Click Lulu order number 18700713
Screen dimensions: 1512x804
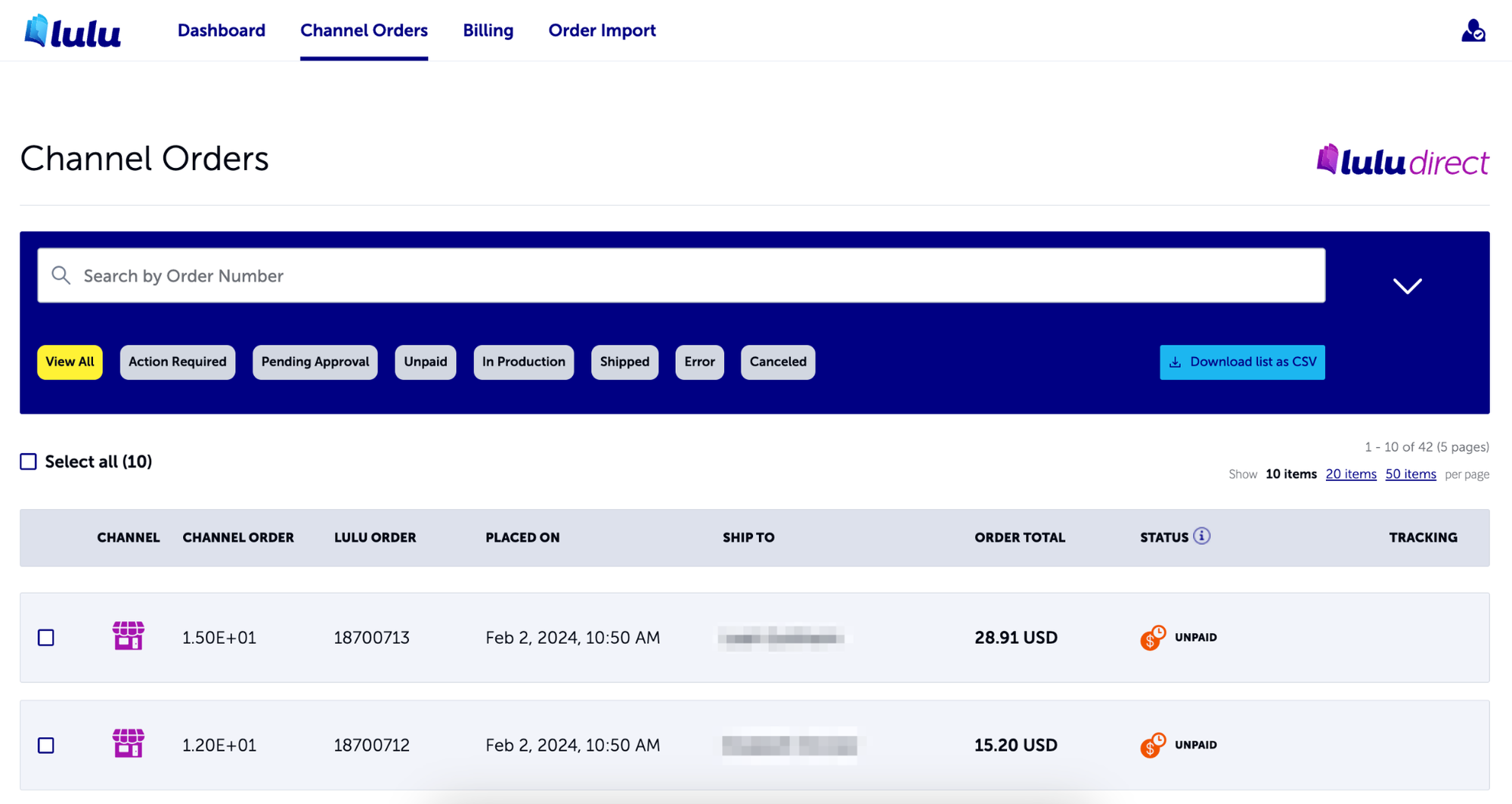[x=371, y=638]
